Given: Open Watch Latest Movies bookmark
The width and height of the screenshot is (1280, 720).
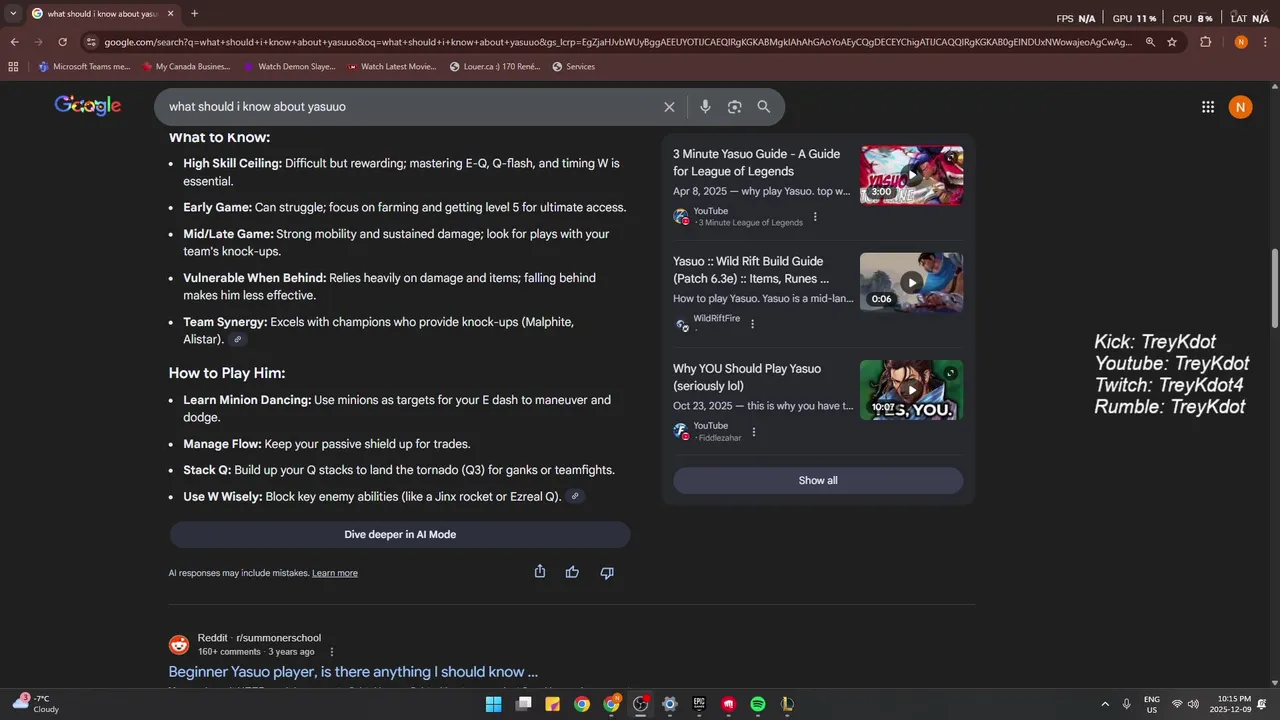Looking at the screenshot, I should (392, 67).
